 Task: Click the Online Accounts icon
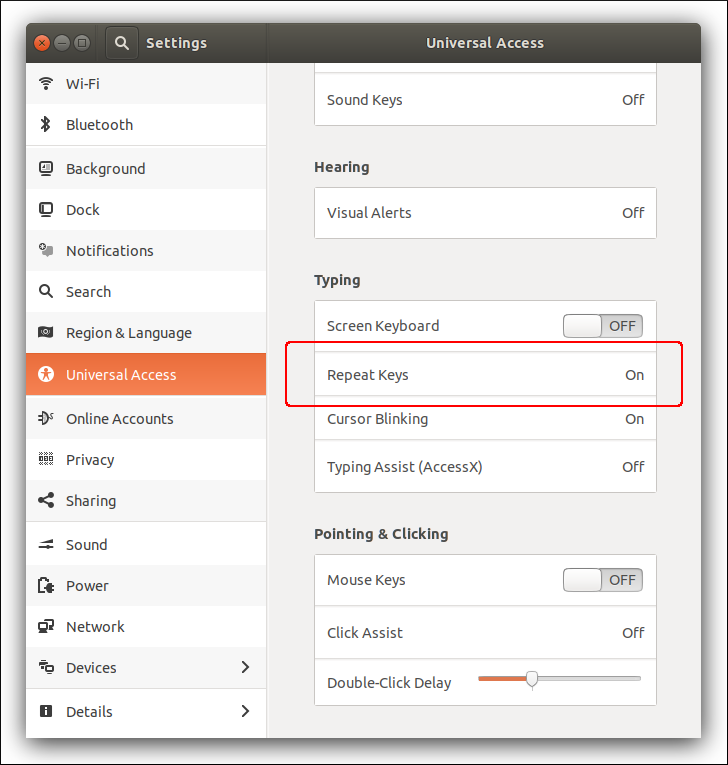pos(46,418)
